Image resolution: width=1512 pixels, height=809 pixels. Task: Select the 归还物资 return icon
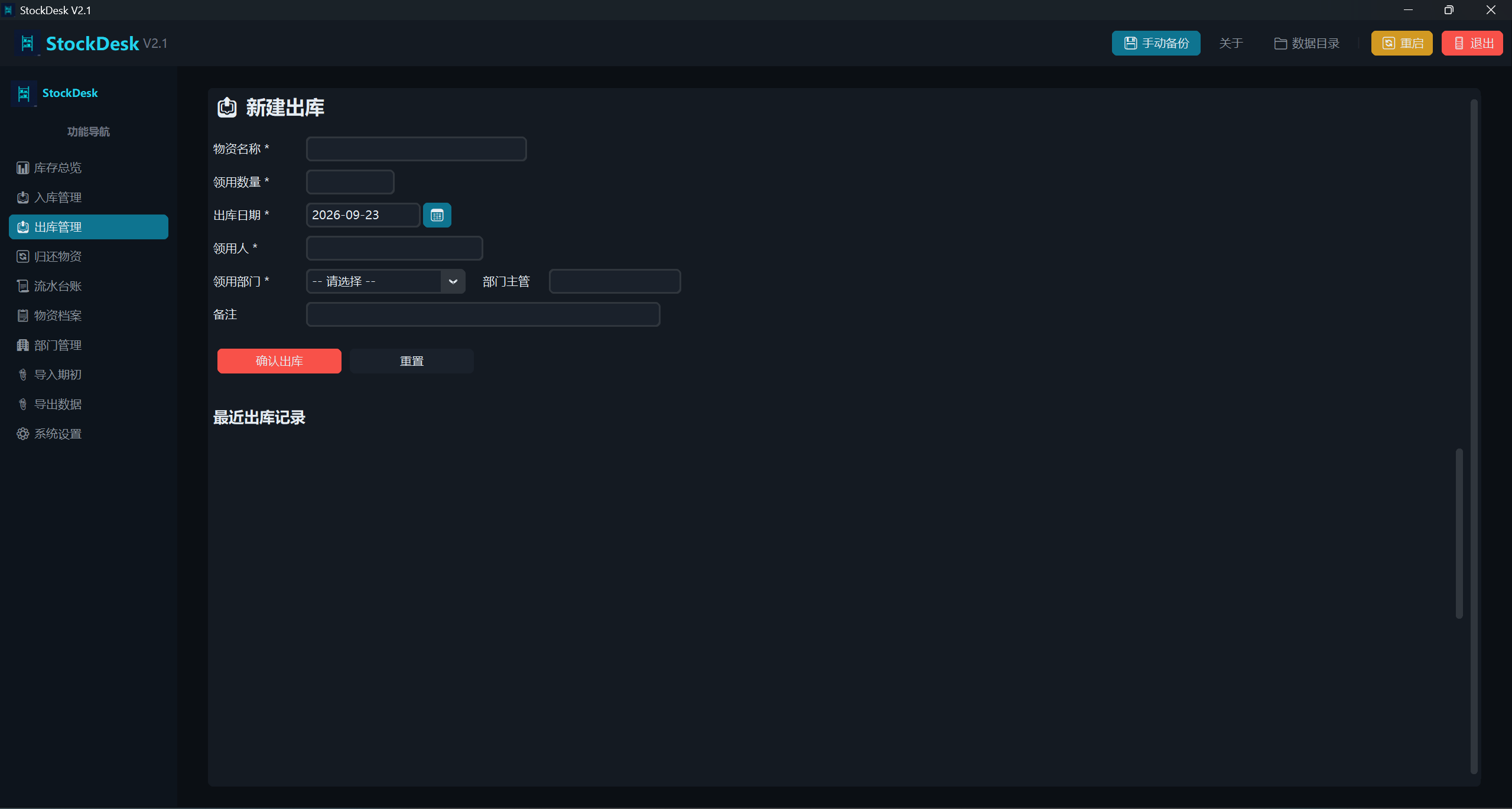(22, 256)
